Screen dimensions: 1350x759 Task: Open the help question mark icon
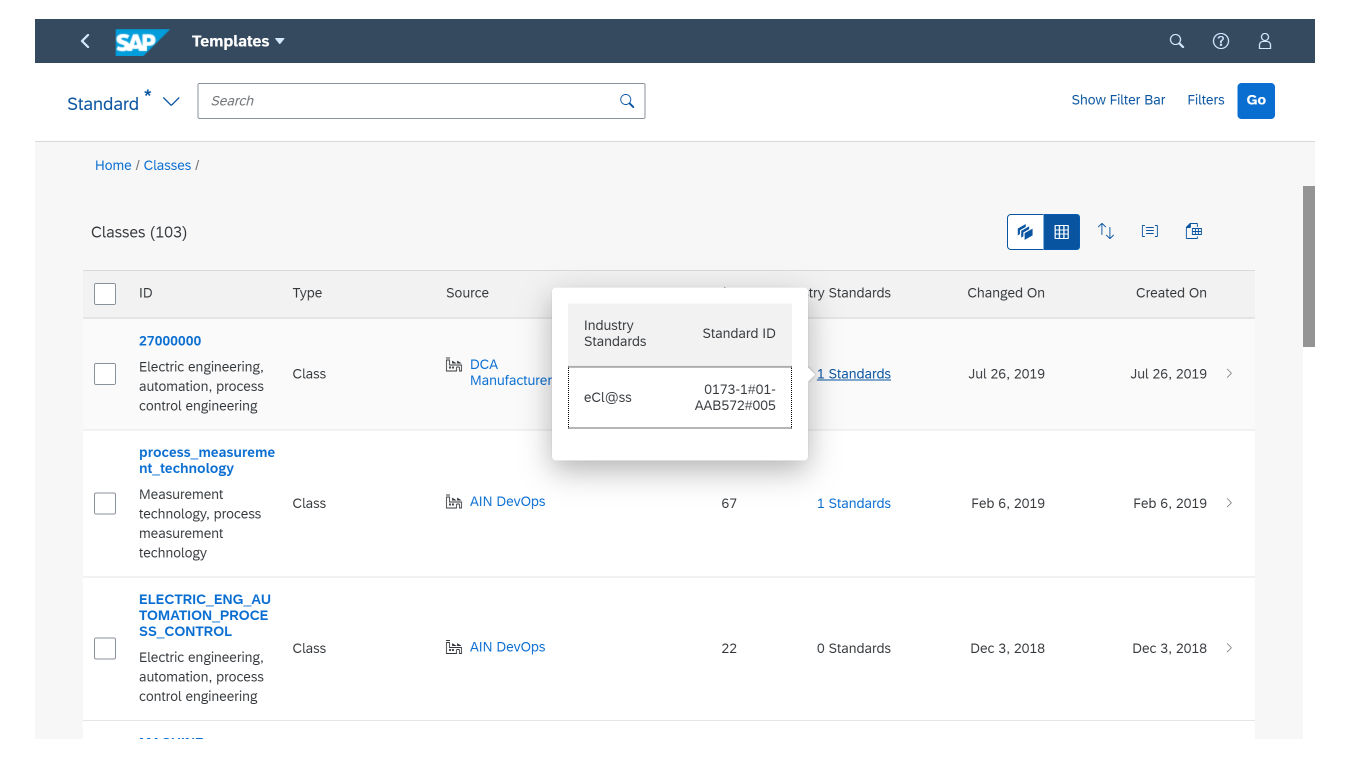1221,41
